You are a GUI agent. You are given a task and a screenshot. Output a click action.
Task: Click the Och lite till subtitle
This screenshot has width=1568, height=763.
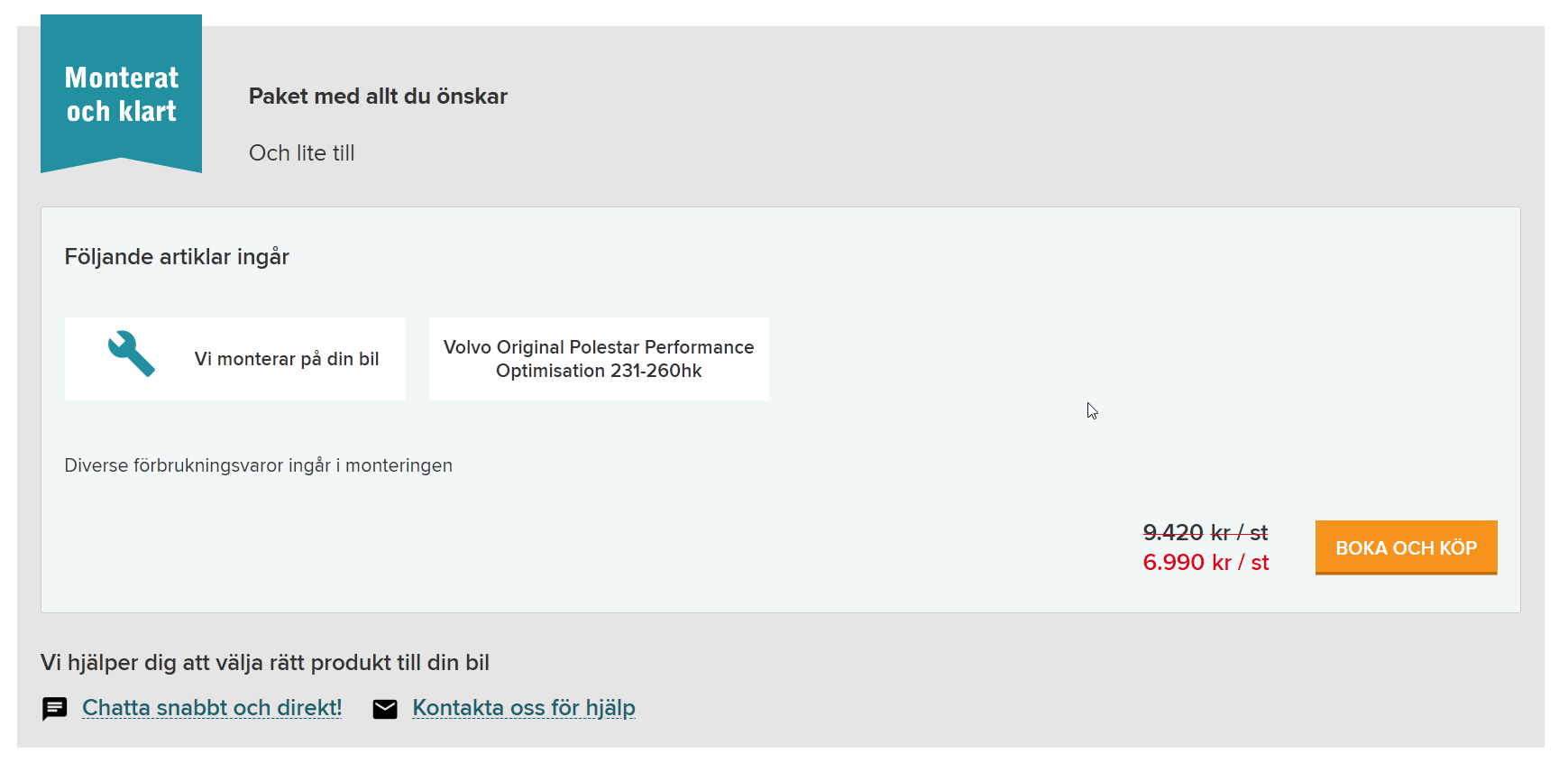pos(302,153)
